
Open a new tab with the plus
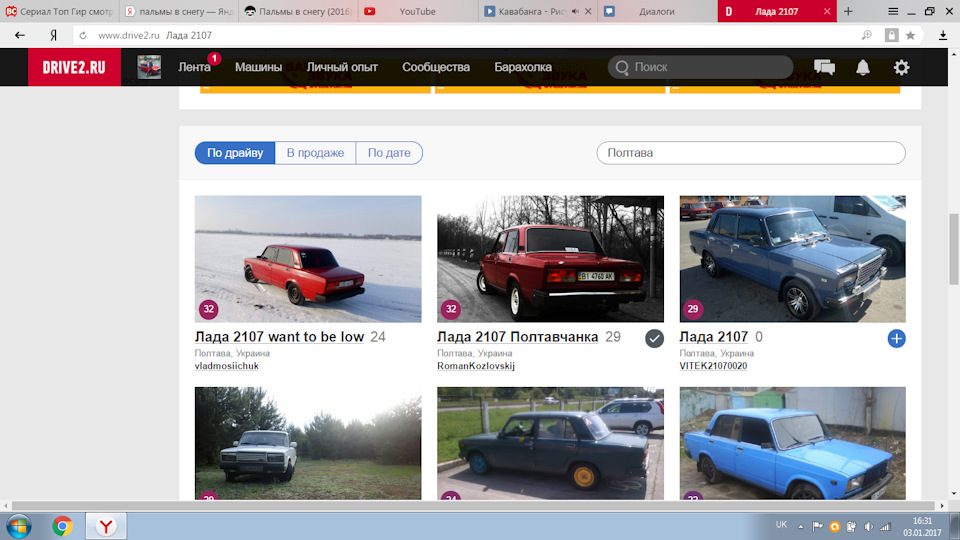(848, 11)
